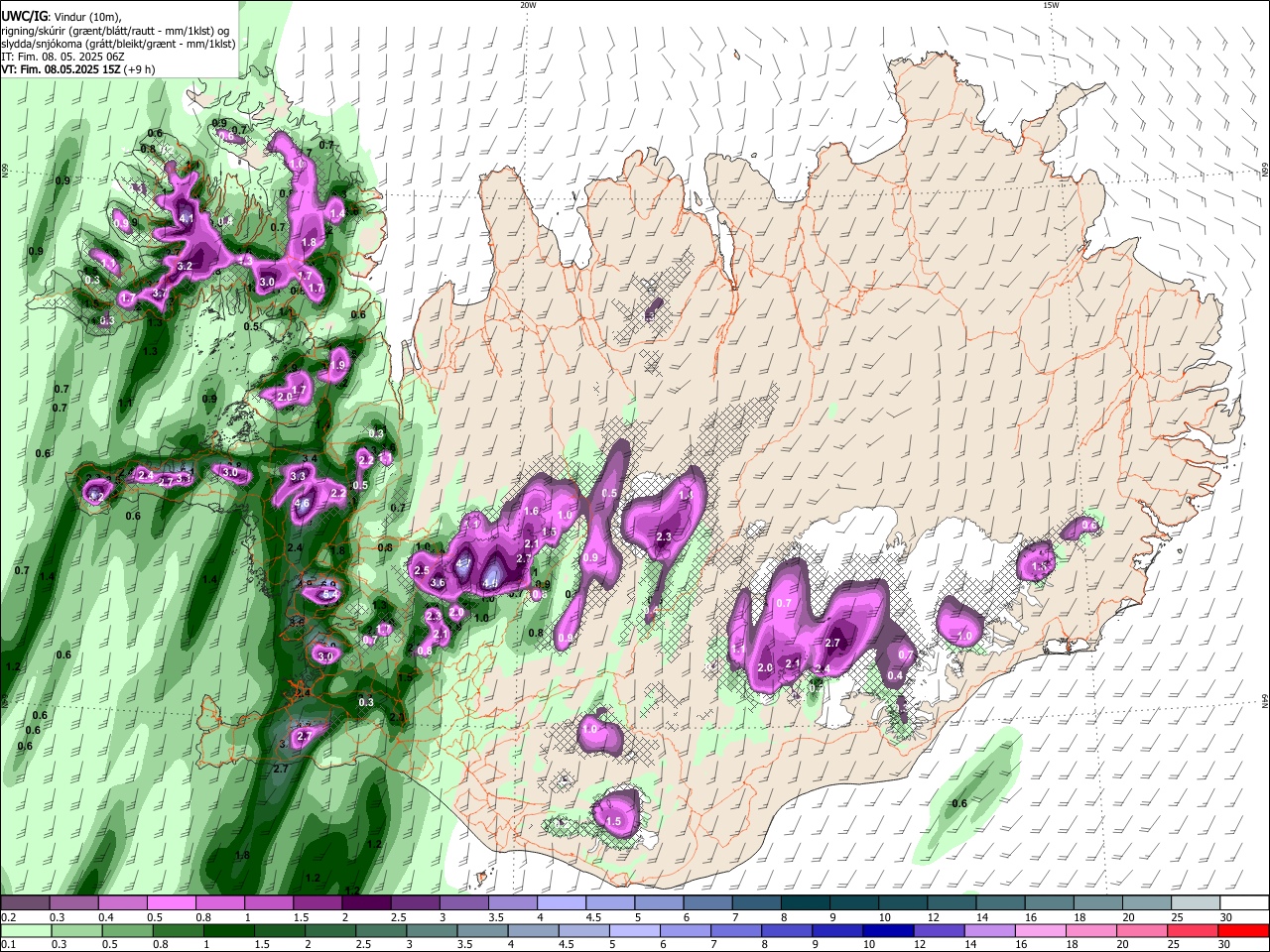
Task: Select the 2–2.5 darkest purple snow swatch
Action: coord(366,903)
